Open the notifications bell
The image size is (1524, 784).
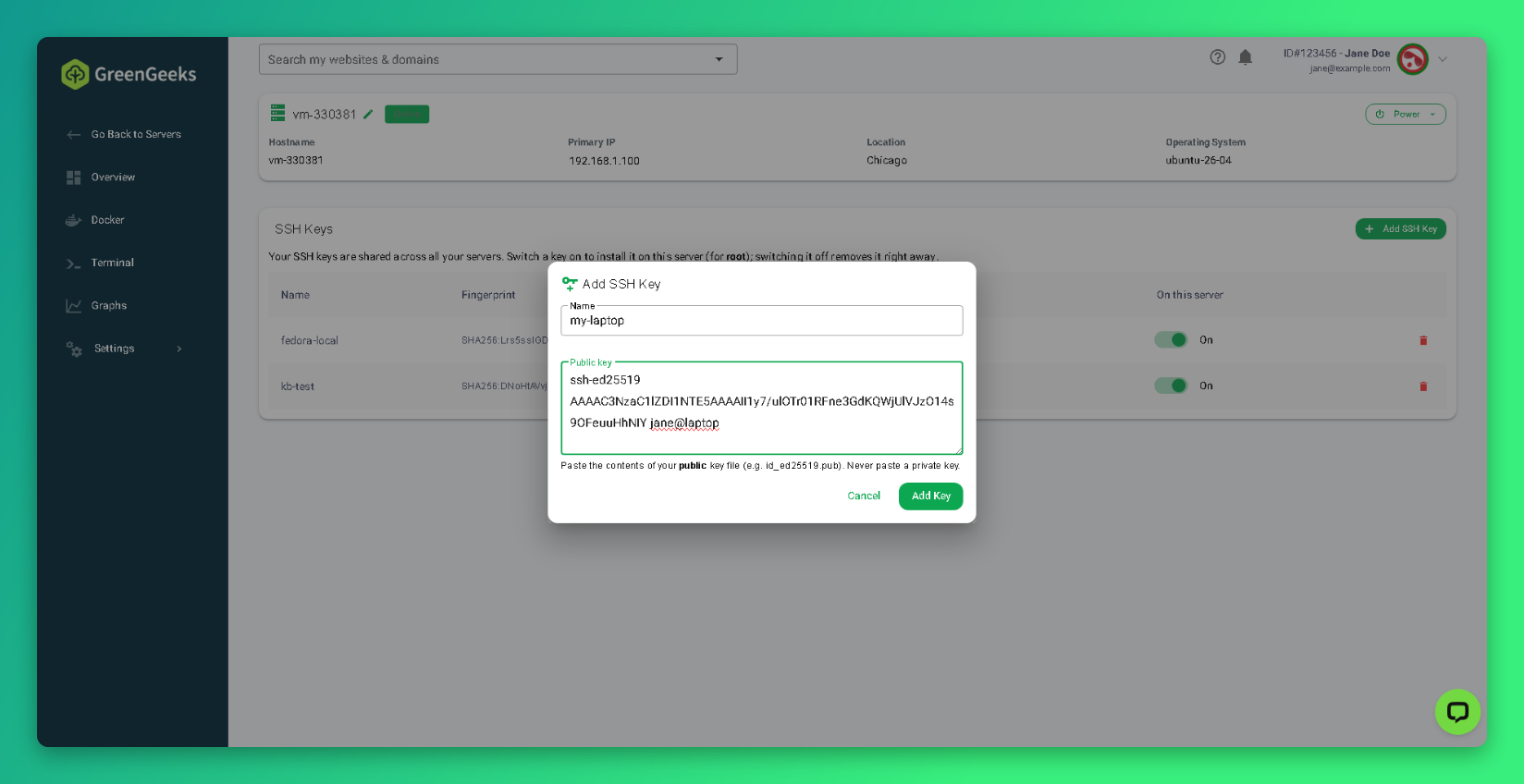pyautogui.click(x=1246, y=57)
